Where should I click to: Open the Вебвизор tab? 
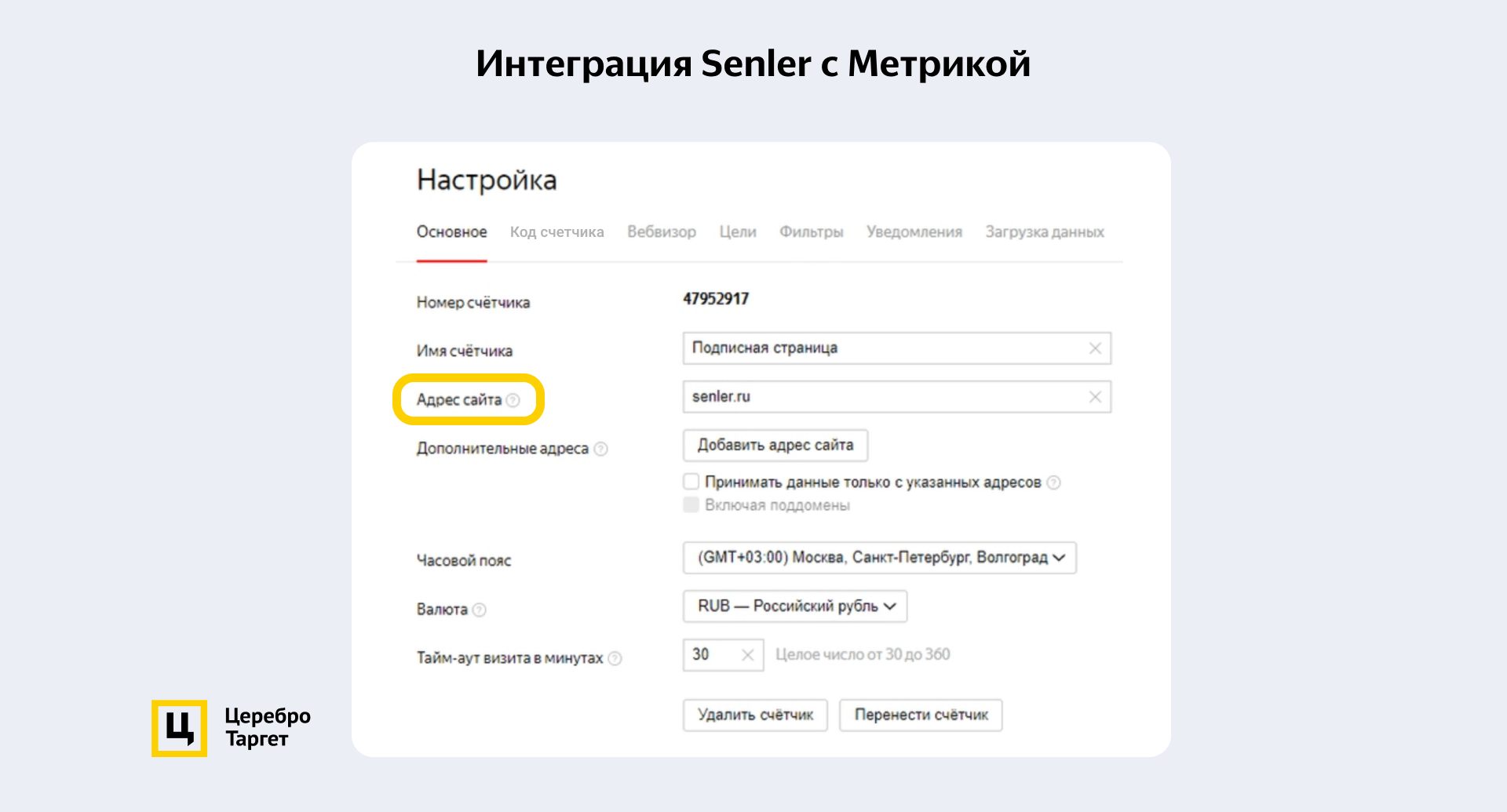pos(662,232)
